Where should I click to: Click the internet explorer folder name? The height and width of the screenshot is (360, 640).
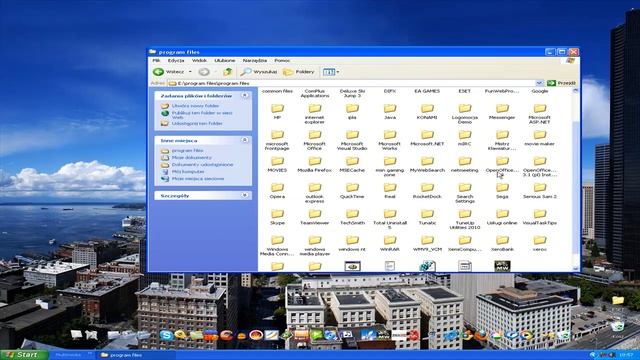click(315, 120)
